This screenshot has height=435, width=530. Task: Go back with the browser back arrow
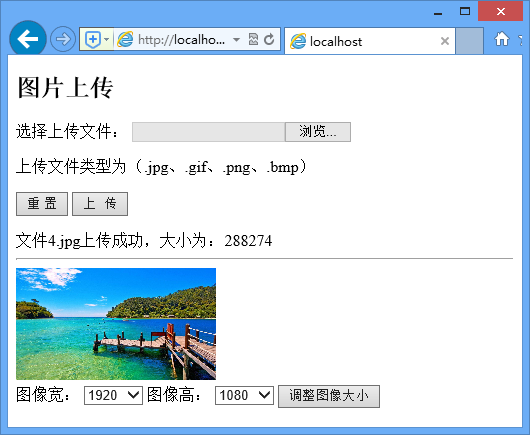pyautogui.click(x=28, y=39)
